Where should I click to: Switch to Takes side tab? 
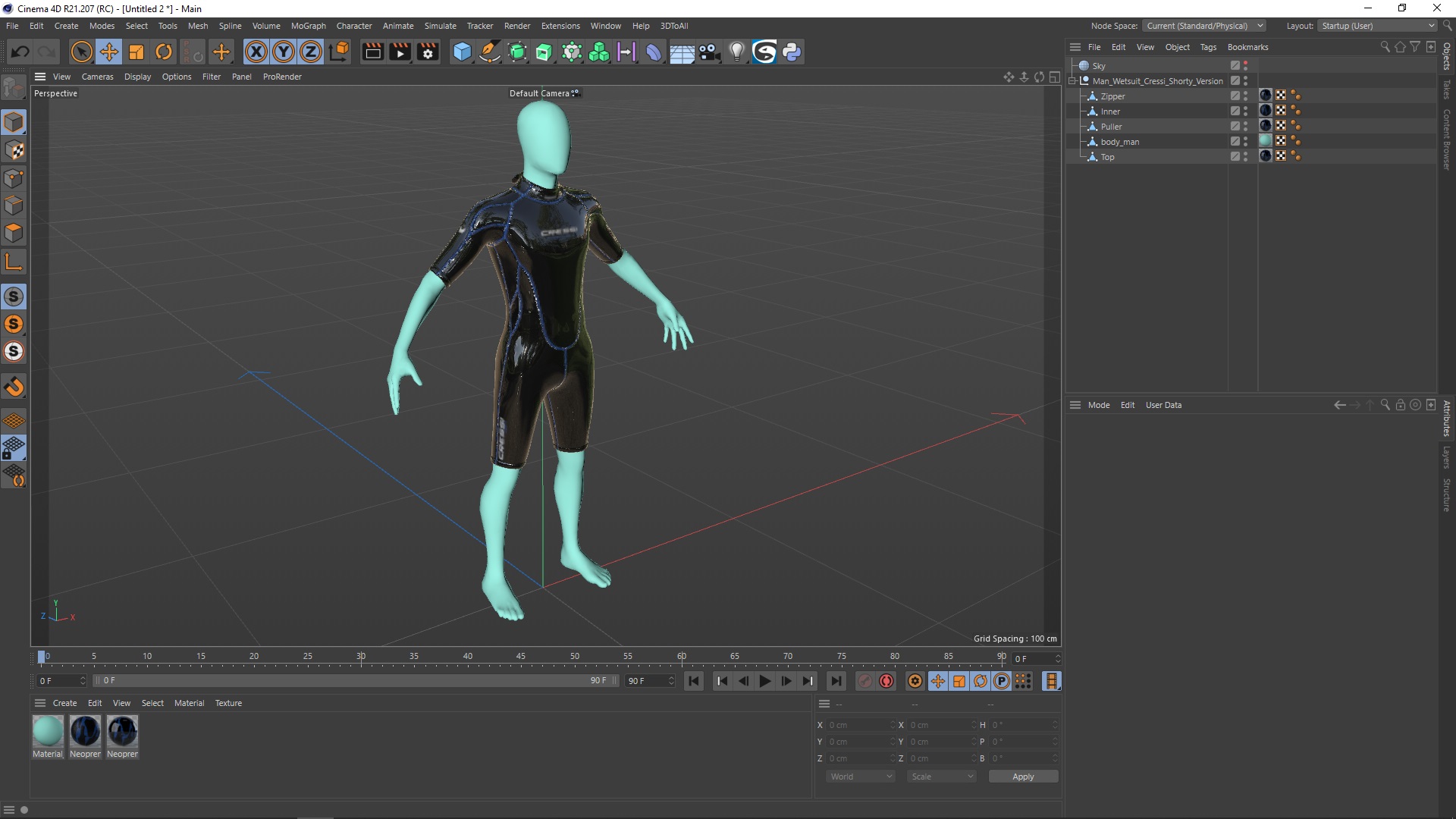(1447, 89)
